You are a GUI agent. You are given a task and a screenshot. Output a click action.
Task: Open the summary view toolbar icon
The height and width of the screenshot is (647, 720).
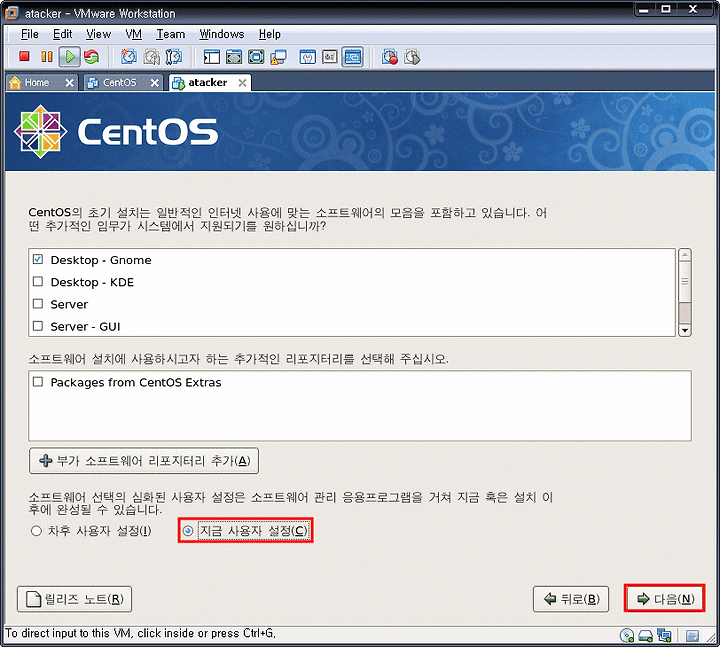coord(307,57)
